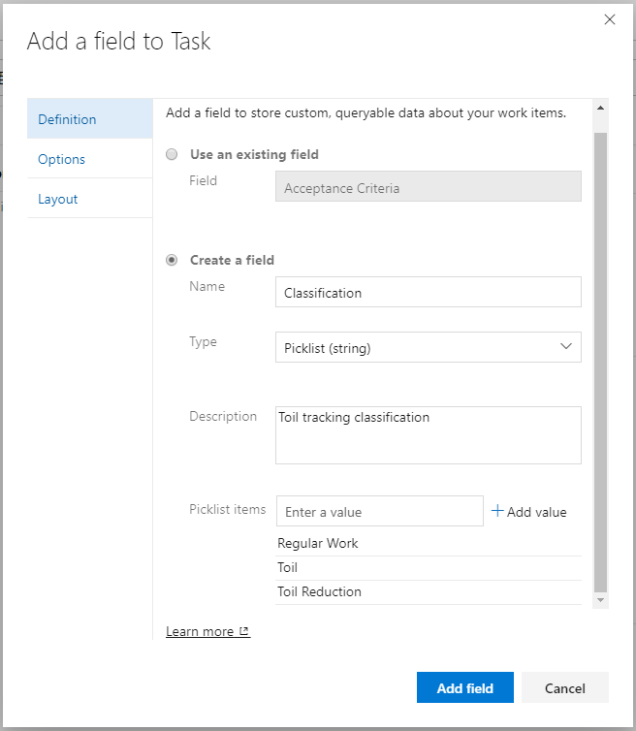Close the Add a field dialog
This screenshot has width=636, height=731.
(609, 20)
